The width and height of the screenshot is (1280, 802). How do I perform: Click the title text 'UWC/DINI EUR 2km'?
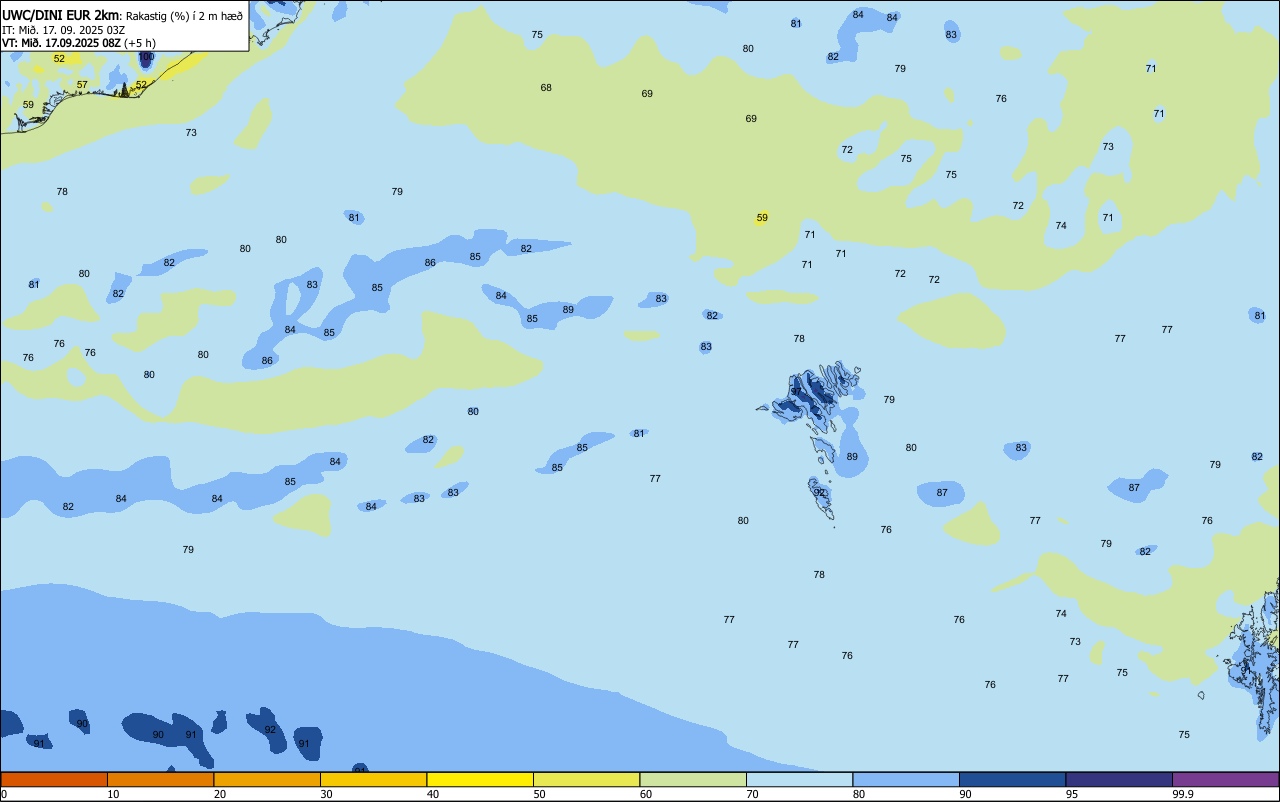point(59,15)
